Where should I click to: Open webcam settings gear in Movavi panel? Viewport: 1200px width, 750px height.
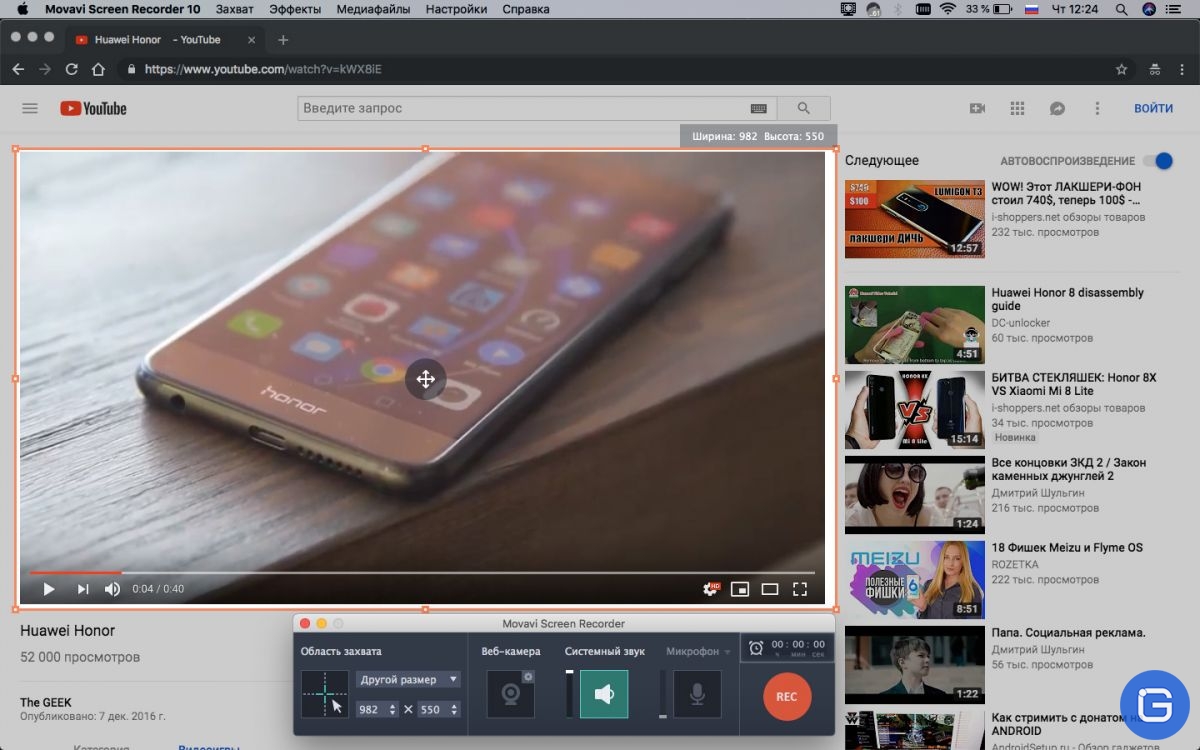click(528, 677)
